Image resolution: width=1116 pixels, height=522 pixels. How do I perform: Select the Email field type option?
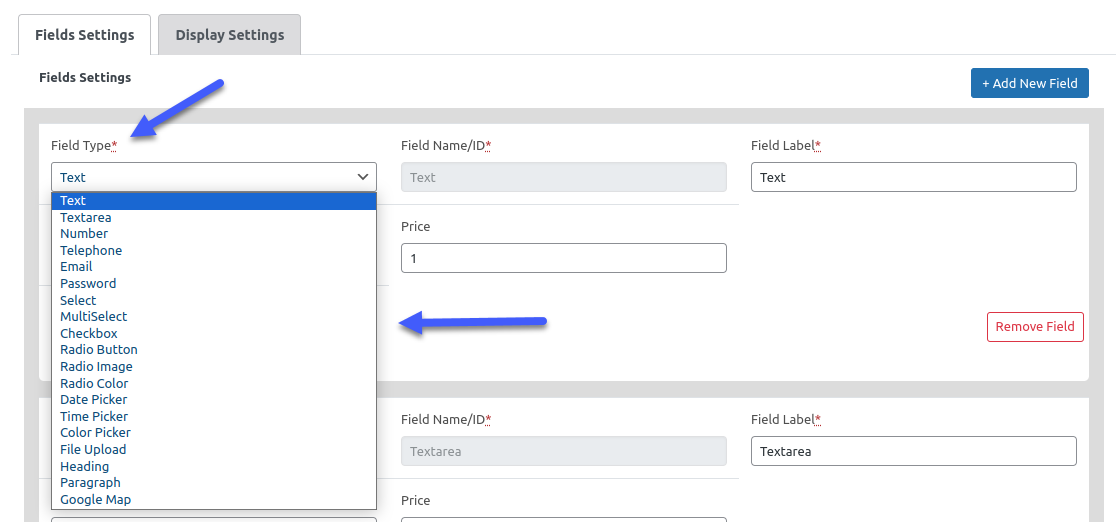tap(76, 267)
